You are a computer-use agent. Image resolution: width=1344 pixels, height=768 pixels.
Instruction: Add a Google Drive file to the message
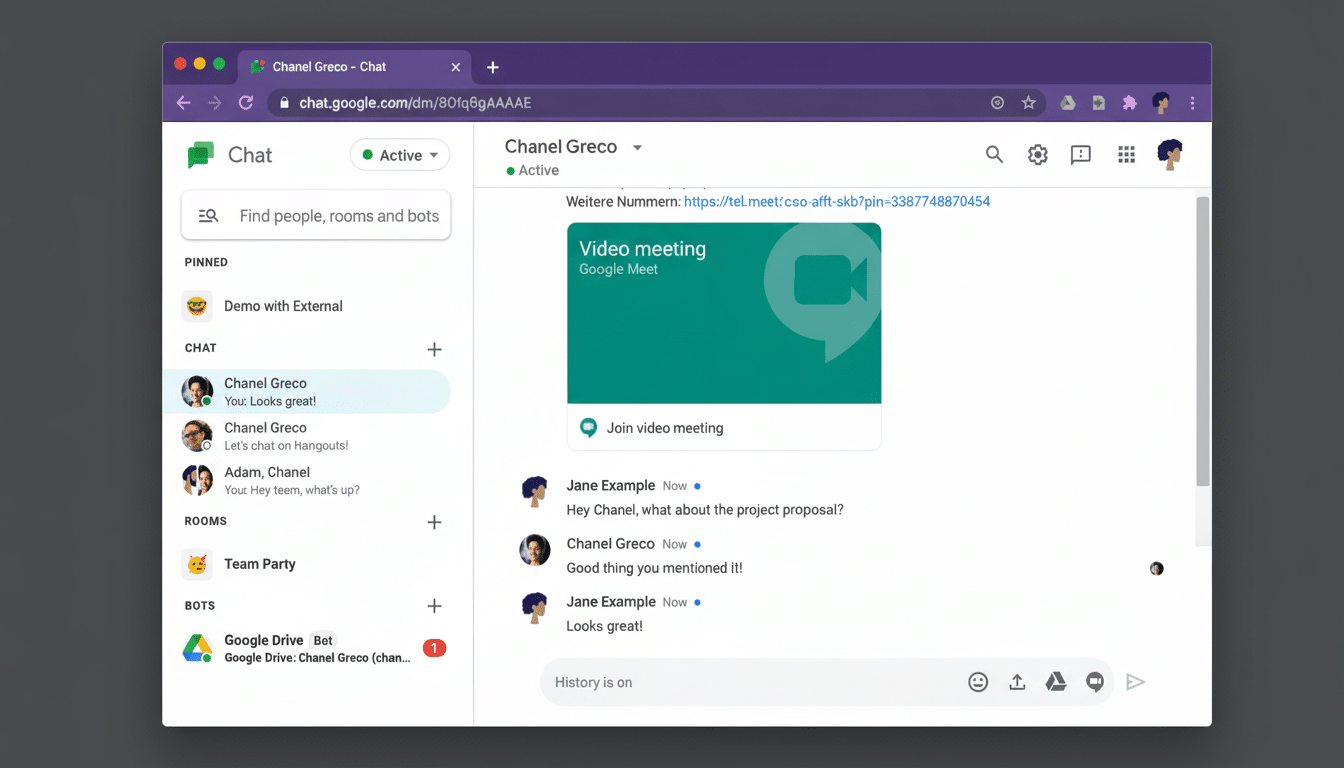click(1056, 681)
